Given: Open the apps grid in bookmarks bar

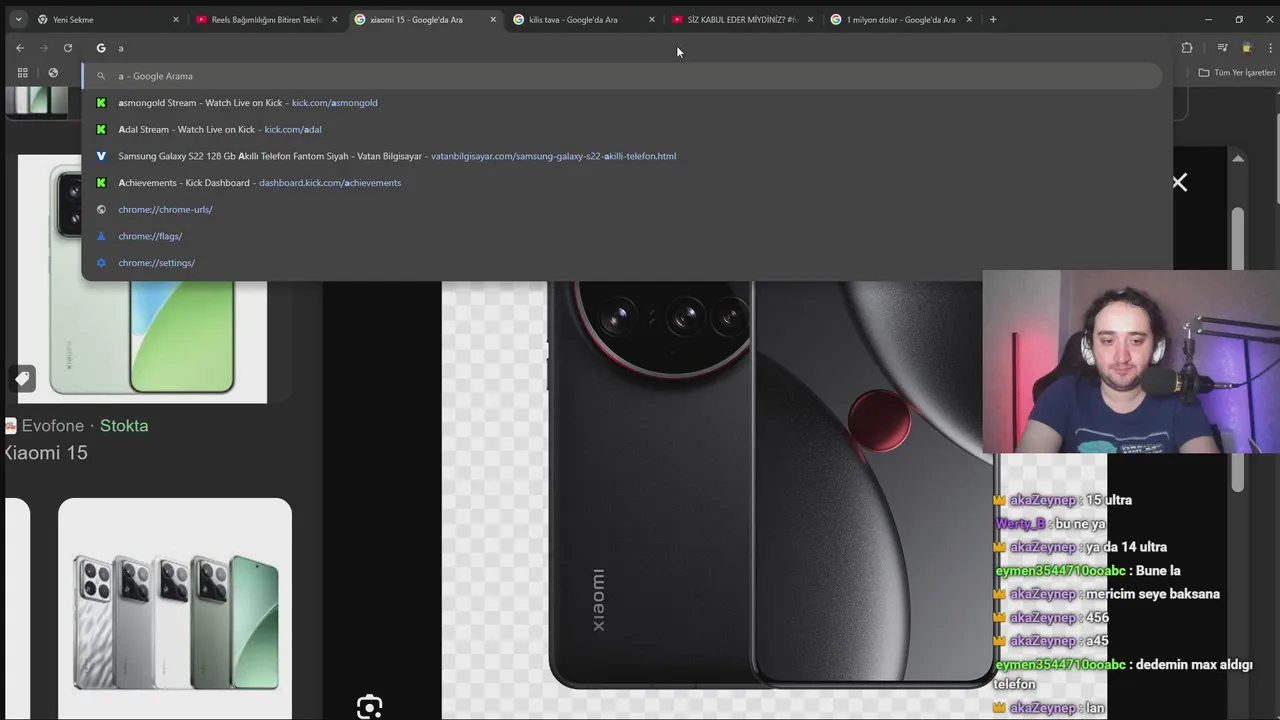Looking at the screenshot, I should pos(22,73).
